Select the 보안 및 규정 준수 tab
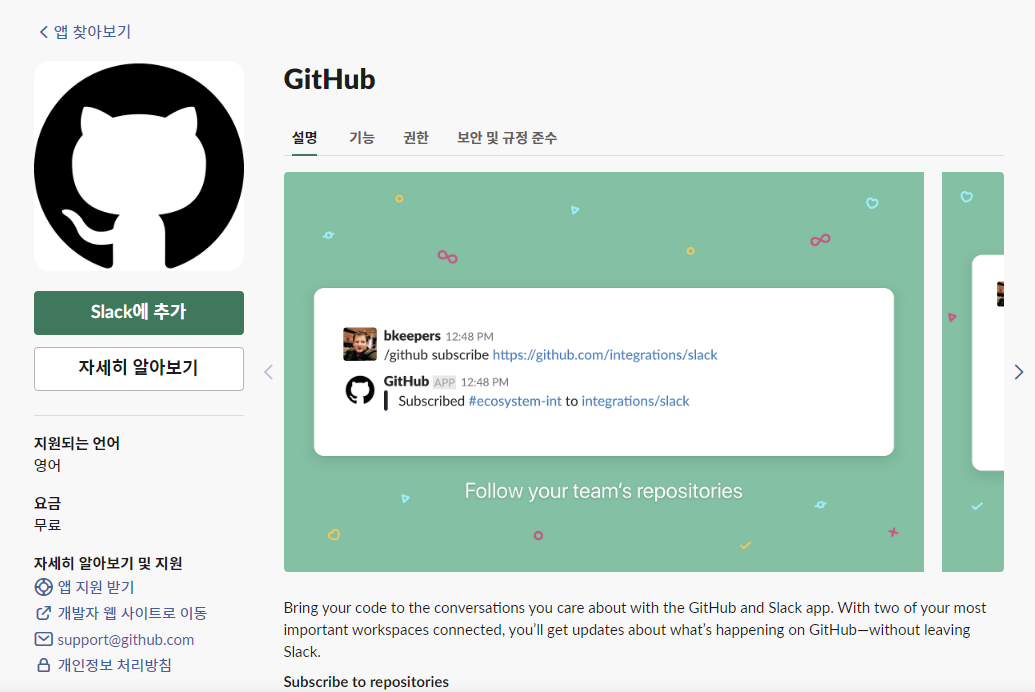 [x=507, y=137]
